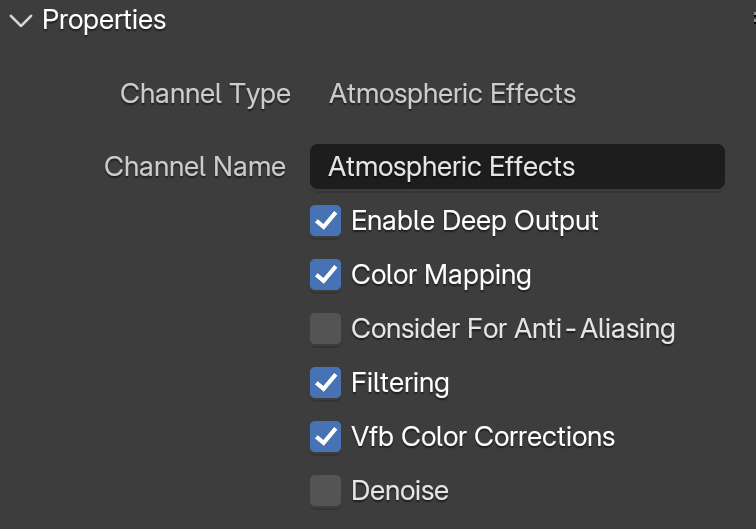Click the Channel Type value Atmospheric Effects
Image resolution: width=756 pixels, height=529 pixels.
pos(452,94)
